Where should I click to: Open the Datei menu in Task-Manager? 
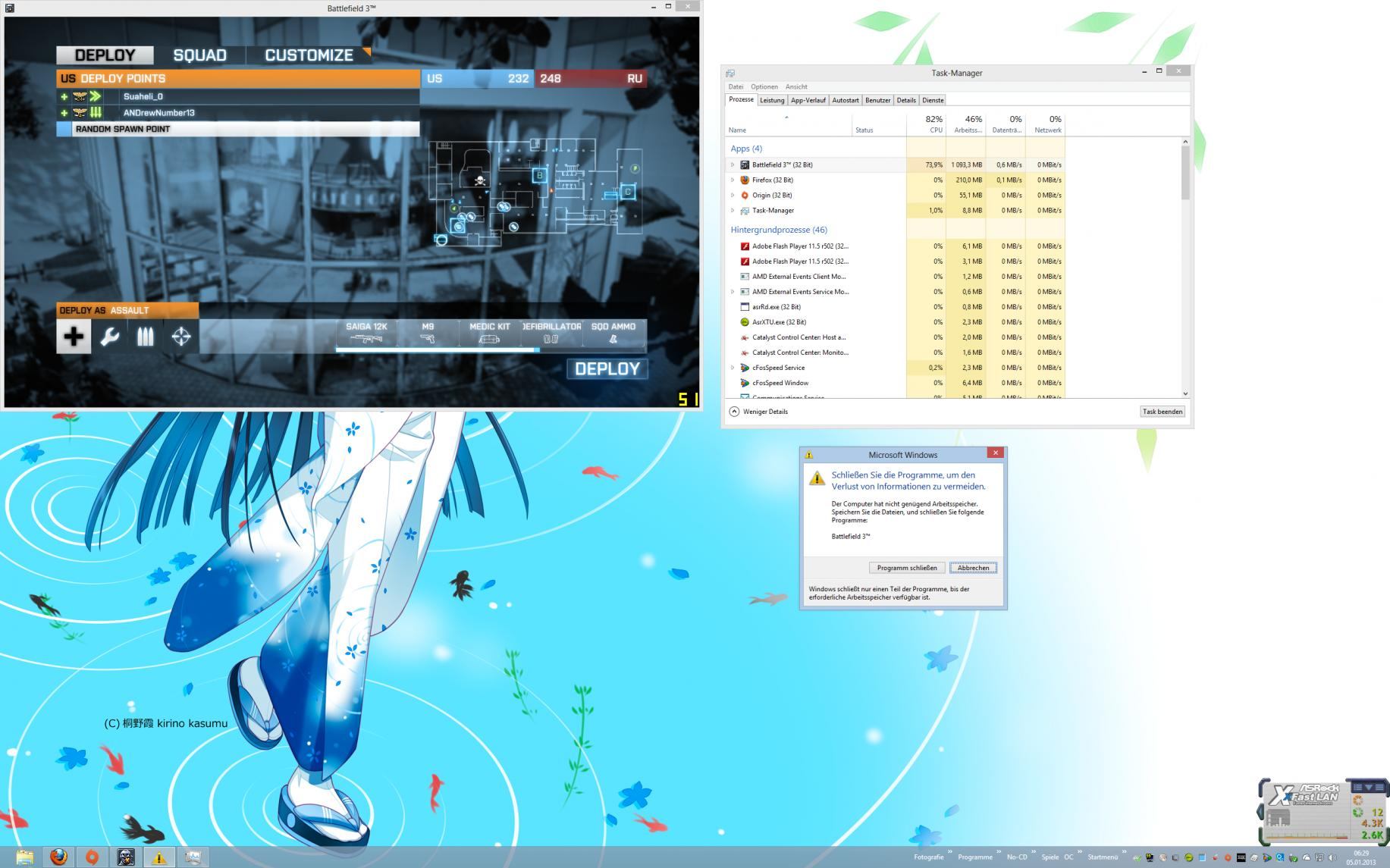pos(736,86)
